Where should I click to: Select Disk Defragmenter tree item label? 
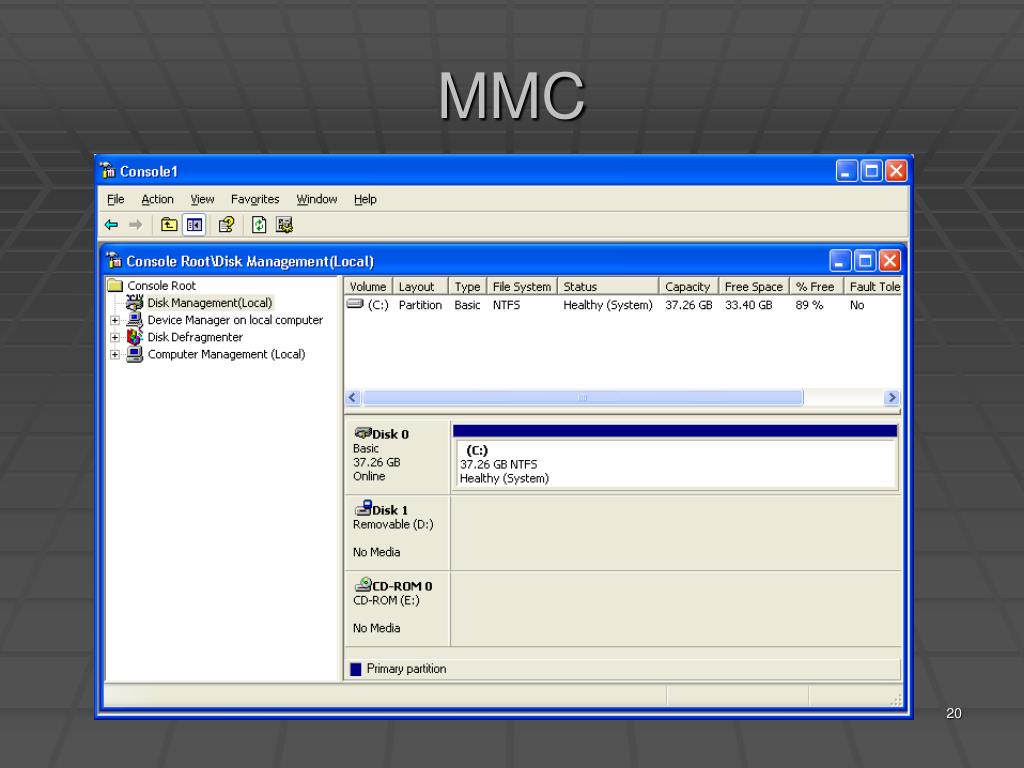195,337
